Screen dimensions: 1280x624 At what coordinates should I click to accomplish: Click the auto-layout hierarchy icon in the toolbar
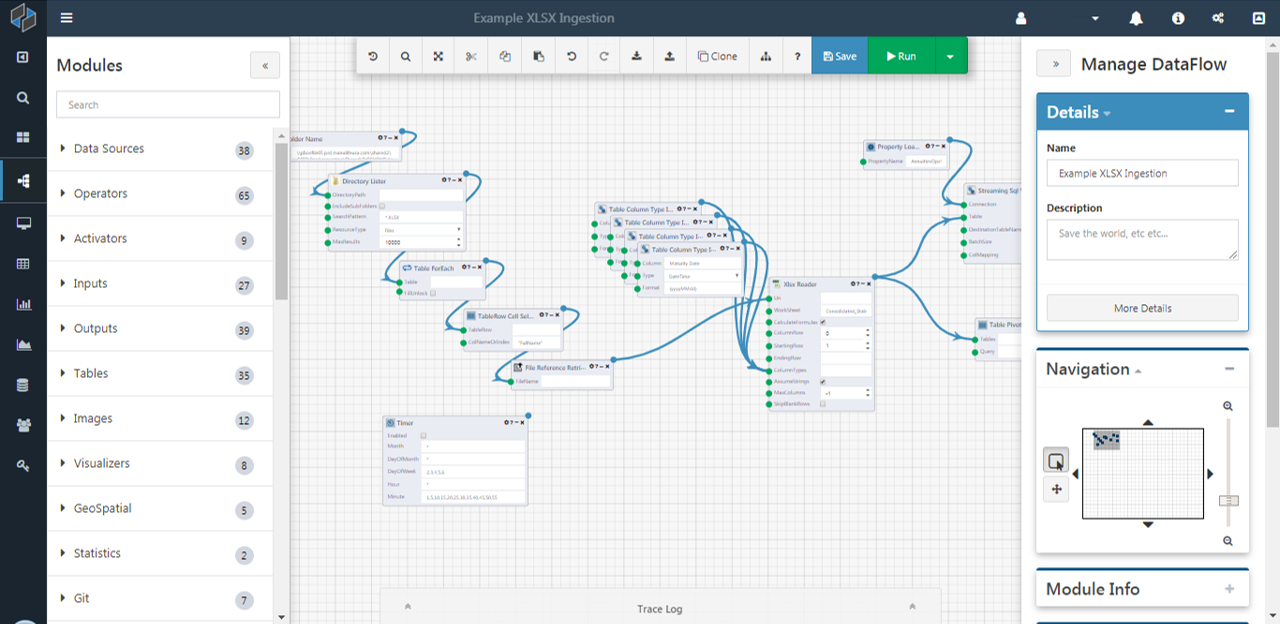click(x=766, y=56)
